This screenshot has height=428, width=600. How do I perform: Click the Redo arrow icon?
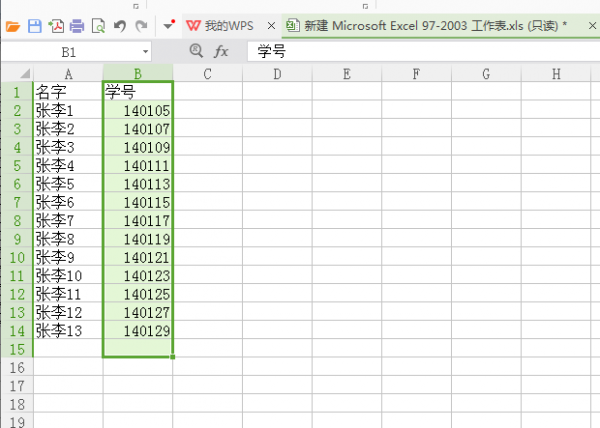[141, 24]
